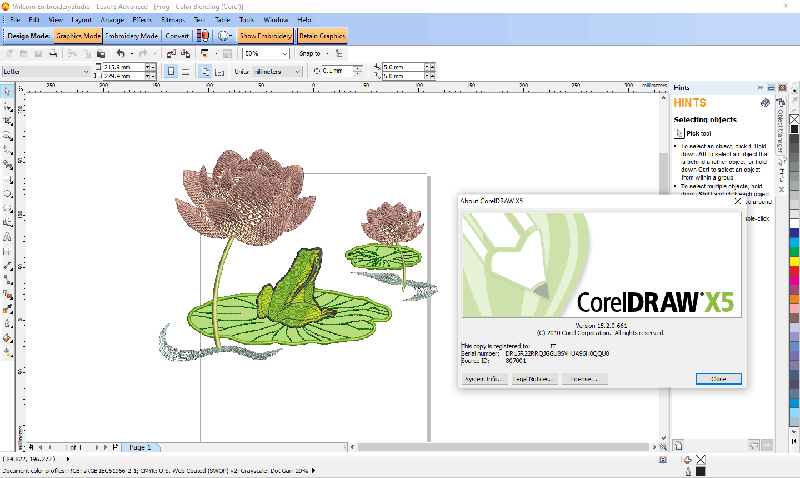Select the Parallel Dimension tool in the toolbox
Viewport: 800px width, 478px height.
tap(7, 266)
